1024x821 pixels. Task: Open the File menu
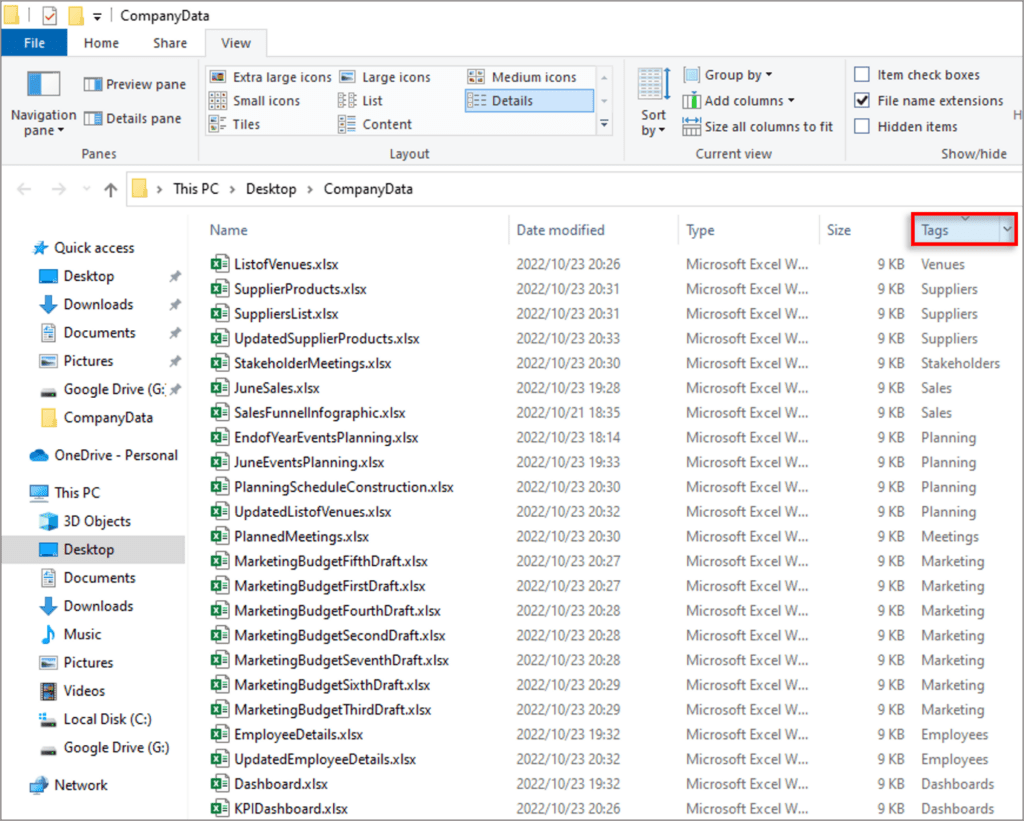[x=34, y=43]
